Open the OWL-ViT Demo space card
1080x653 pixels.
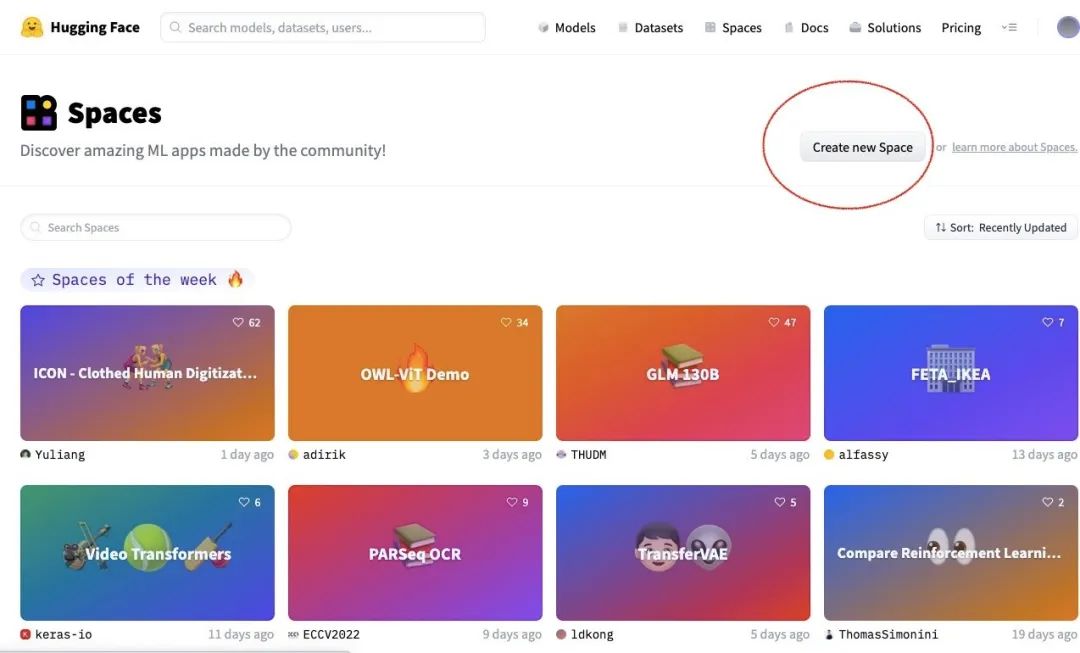tap(415, 373)
